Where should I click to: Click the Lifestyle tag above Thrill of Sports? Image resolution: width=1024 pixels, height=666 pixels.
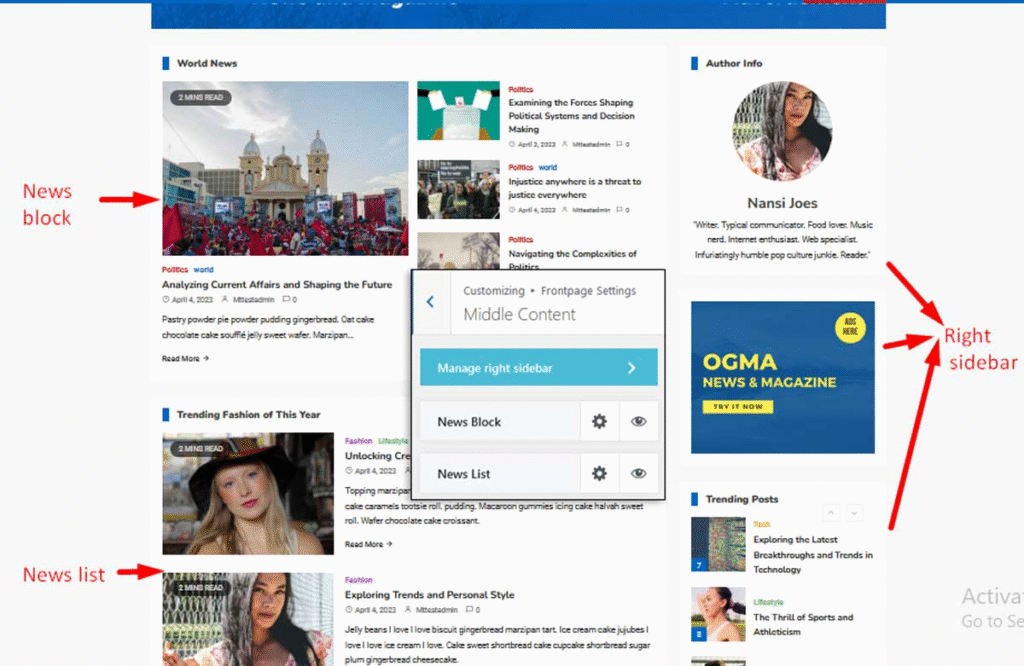click(768, 603)
